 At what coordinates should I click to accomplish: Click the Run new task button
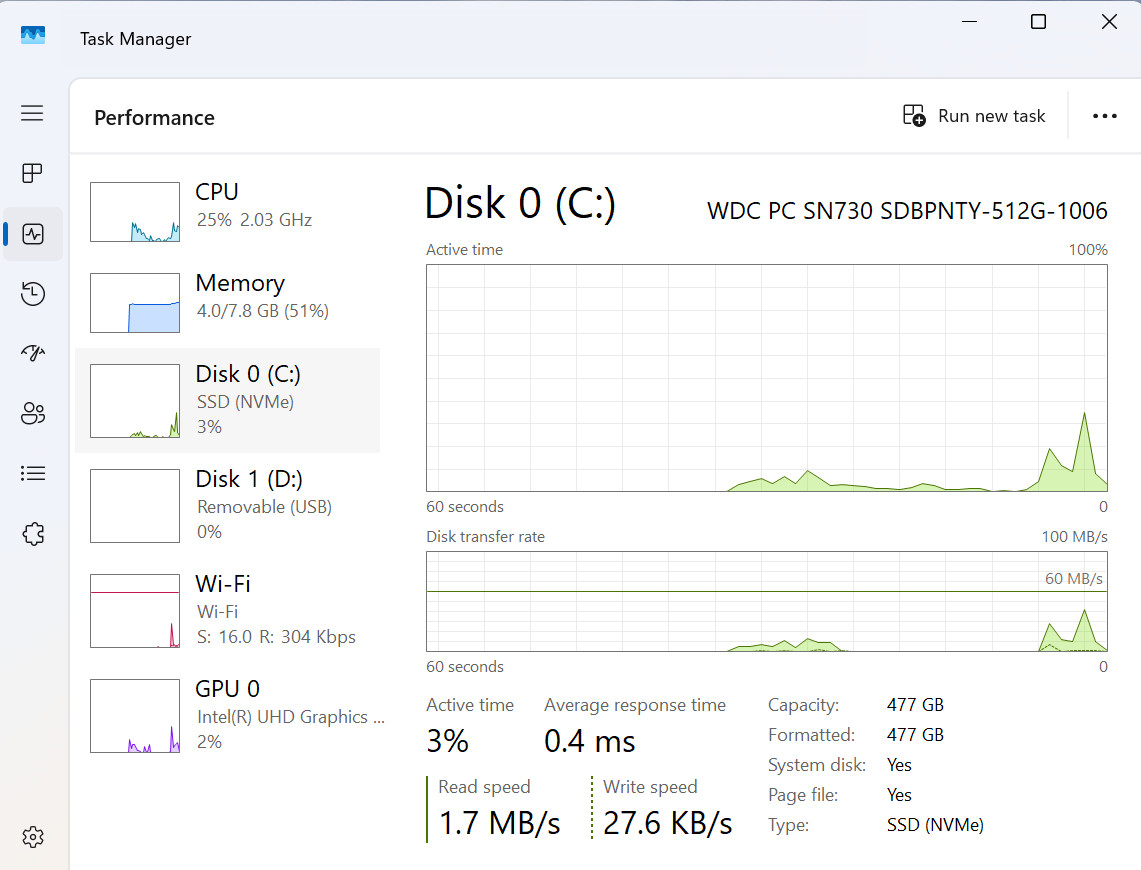pos(974,116)
